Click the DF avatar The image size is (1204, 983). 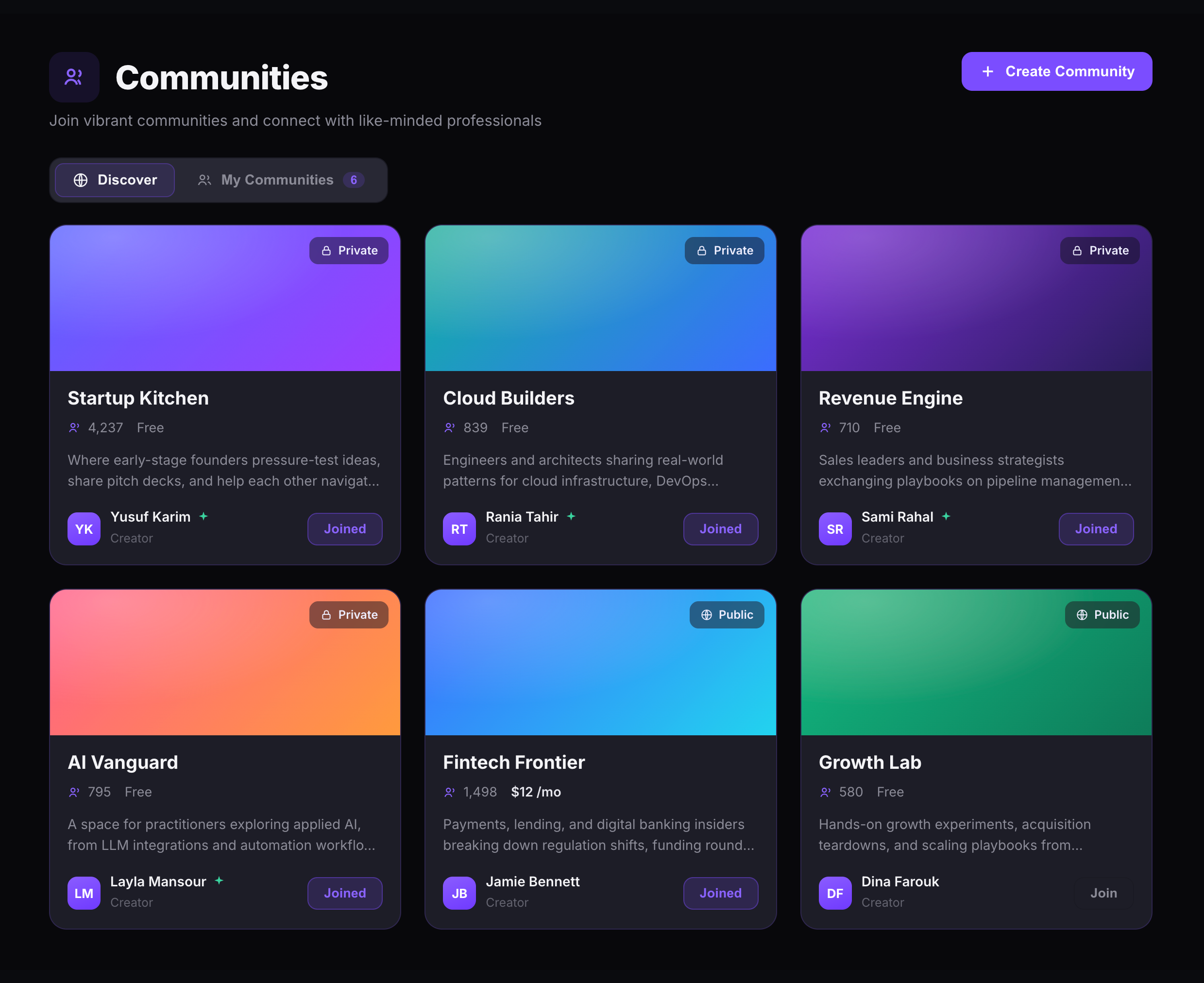(x=835, y=894)
